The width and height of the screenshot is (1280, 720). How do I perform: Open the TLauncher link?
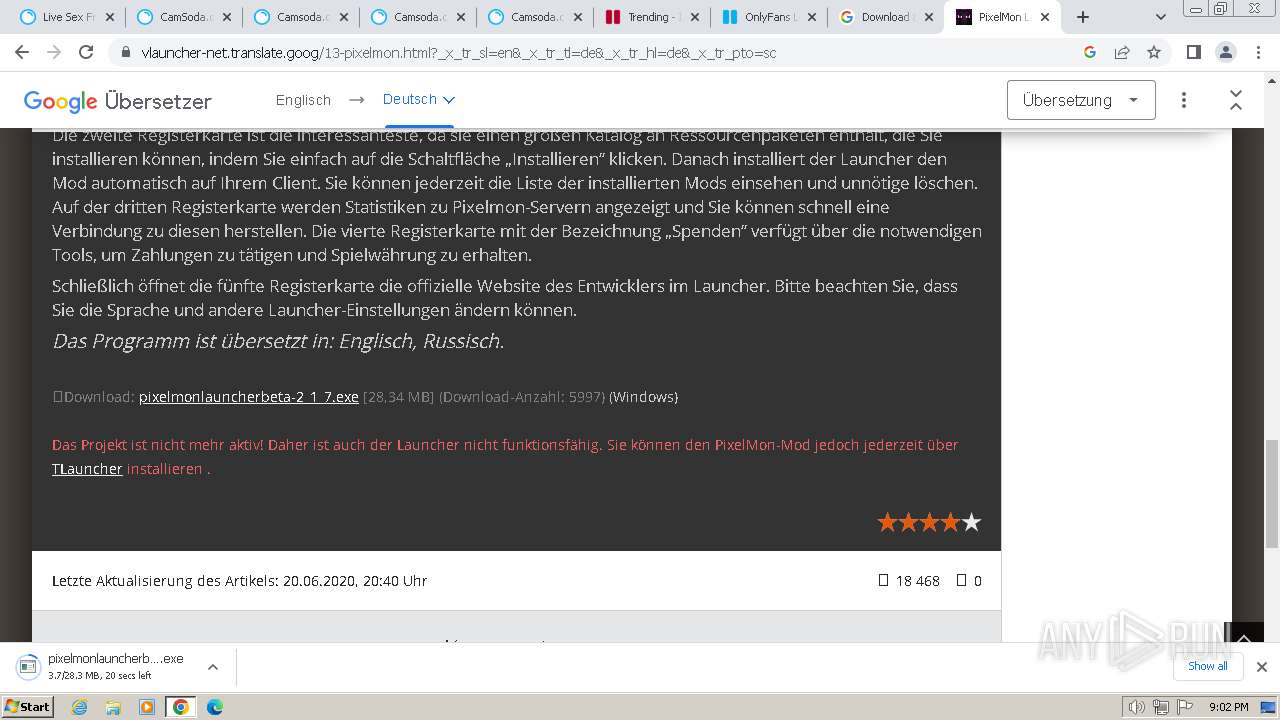[87, 469]
